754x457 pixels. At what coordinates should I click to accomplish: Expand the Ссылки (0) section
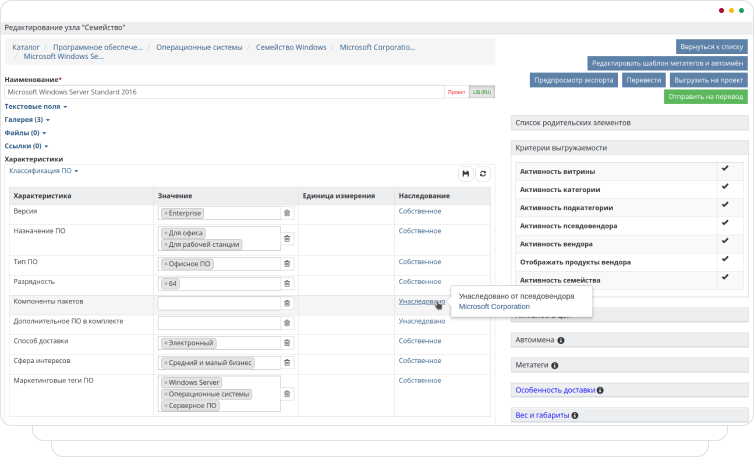[x=26, y=146]
